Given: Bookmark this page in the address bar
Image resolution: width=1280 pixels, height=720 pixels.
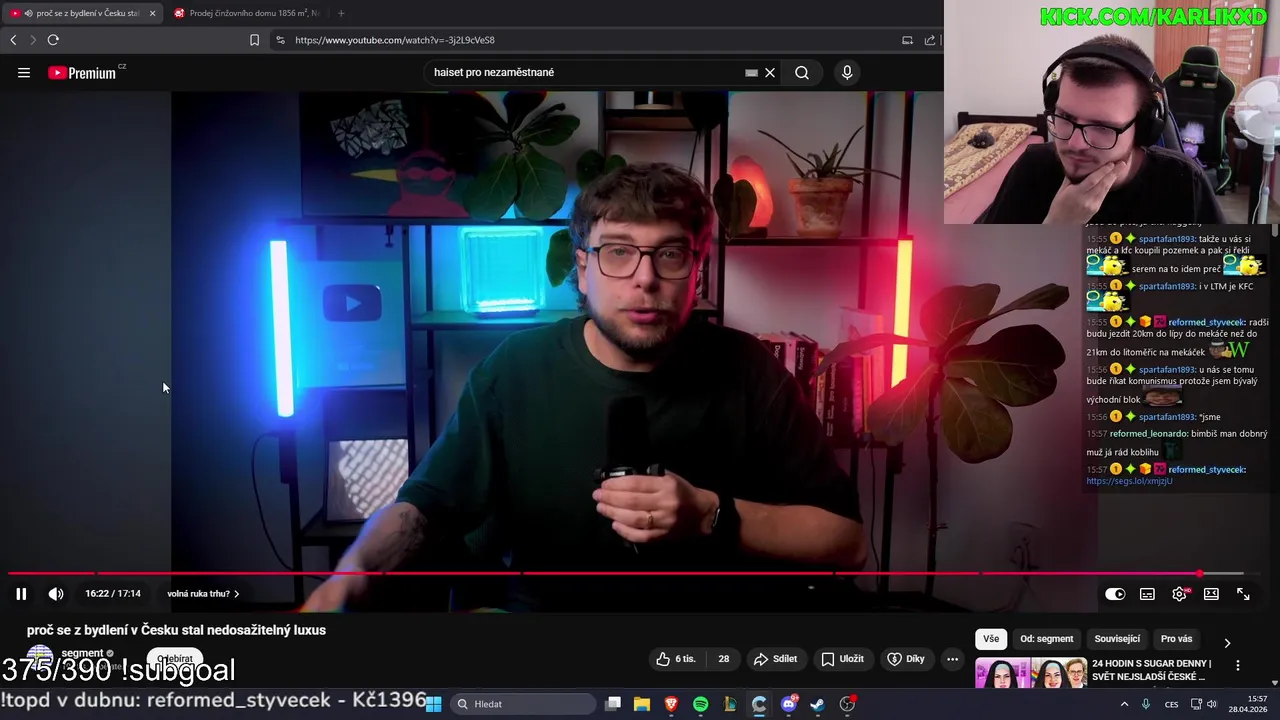Looking at the screenshot, I should (x=254, y=40).
